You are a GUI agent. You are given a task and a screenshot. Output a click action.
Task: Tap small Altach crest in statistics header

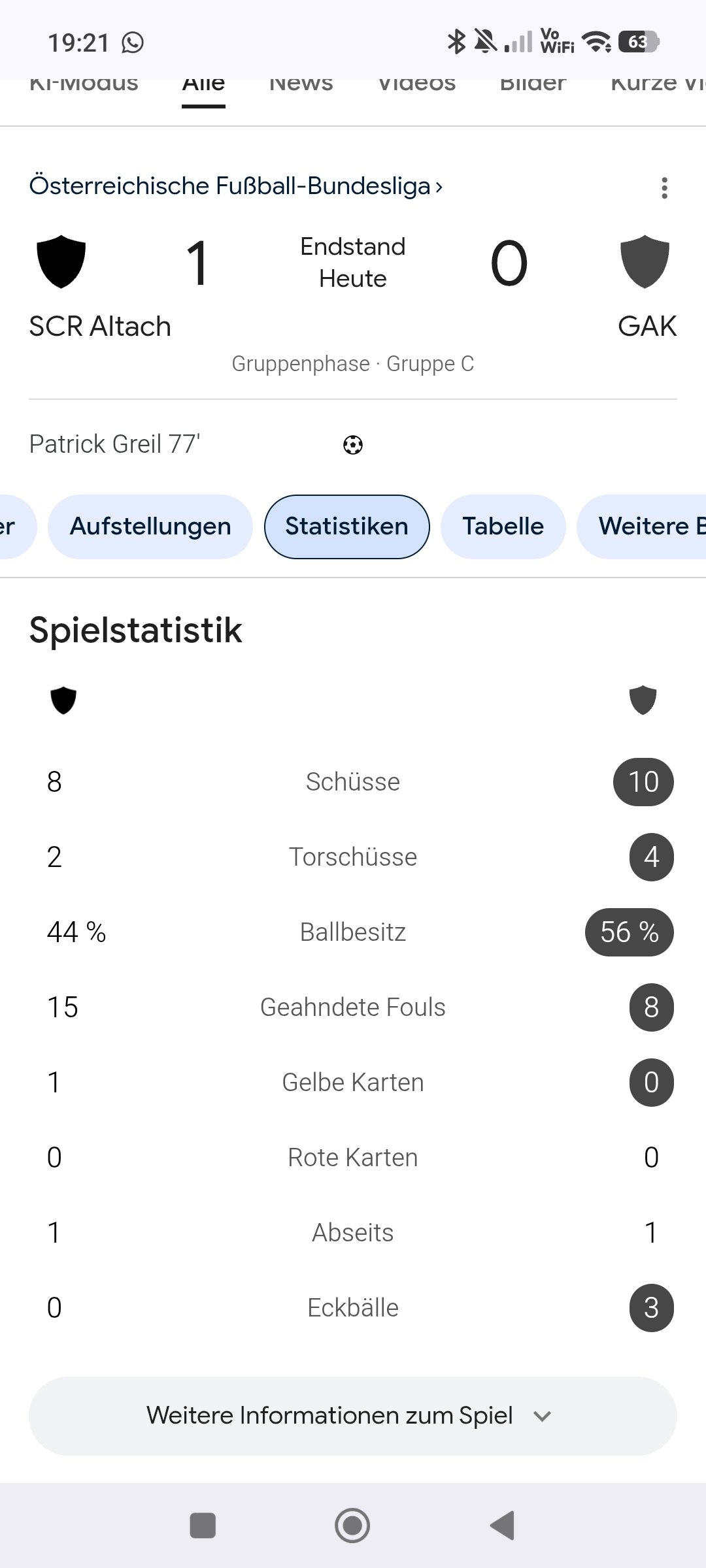[x=63, y=700]
